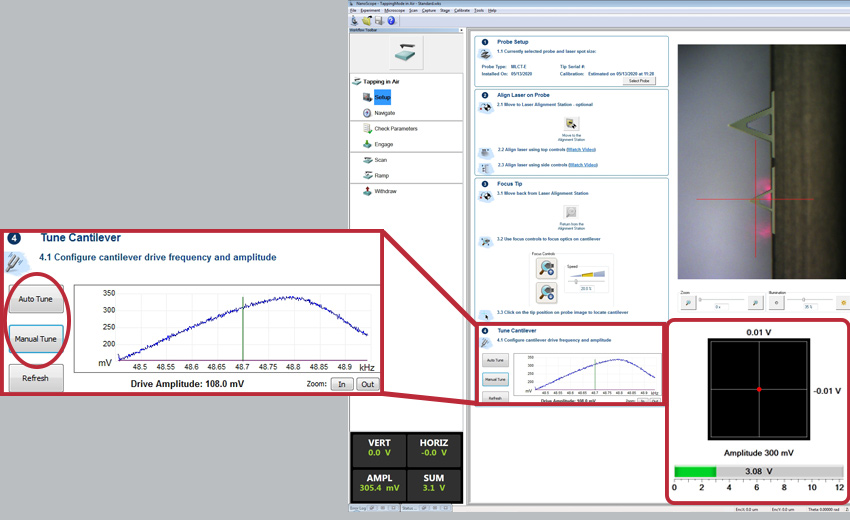Click the probe icon beside step 1.1
The image size is (850, 520).
coord(485,54)
